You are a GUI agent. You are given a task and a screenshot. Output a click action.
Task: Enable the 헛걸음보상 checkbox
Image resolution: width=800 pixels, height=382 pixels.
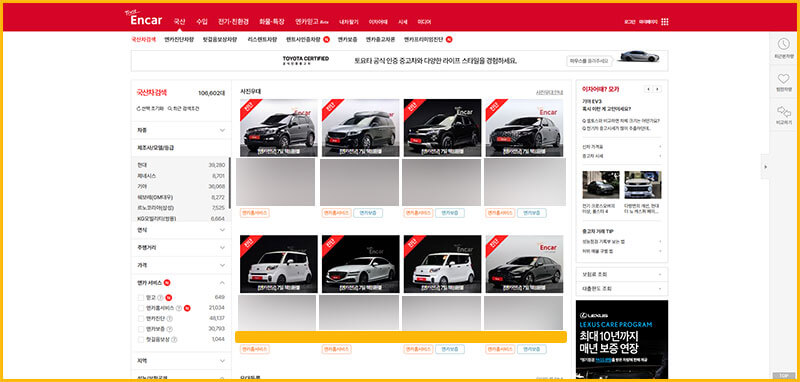pos(141,339)
